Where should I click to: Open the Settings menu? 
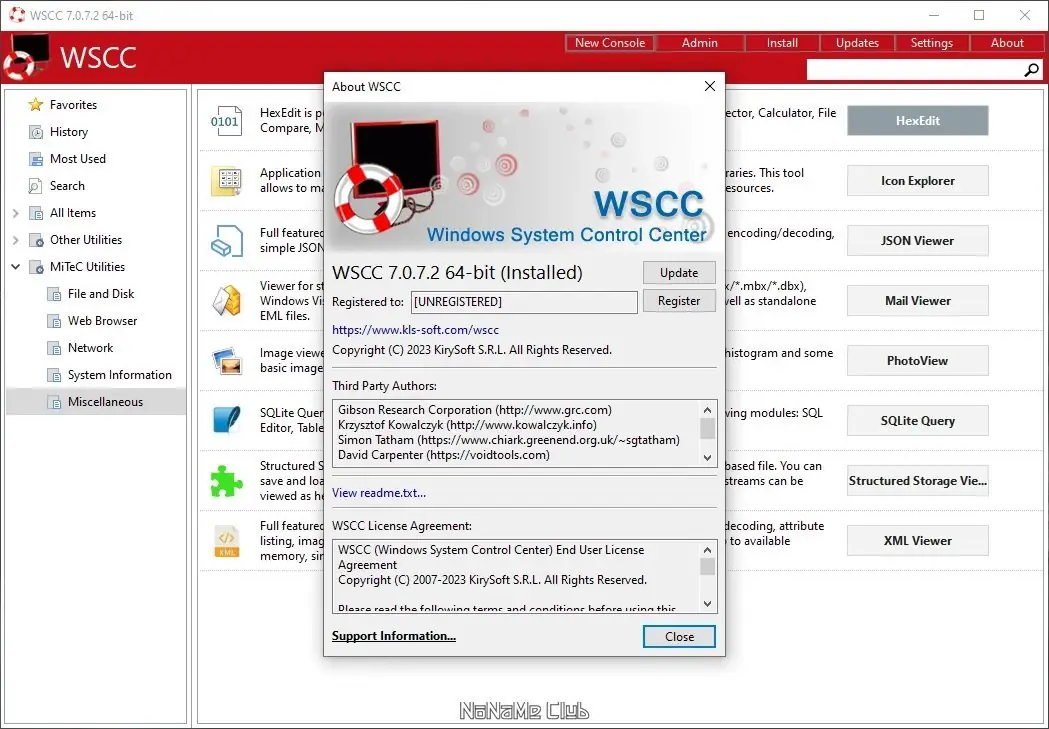931,43
